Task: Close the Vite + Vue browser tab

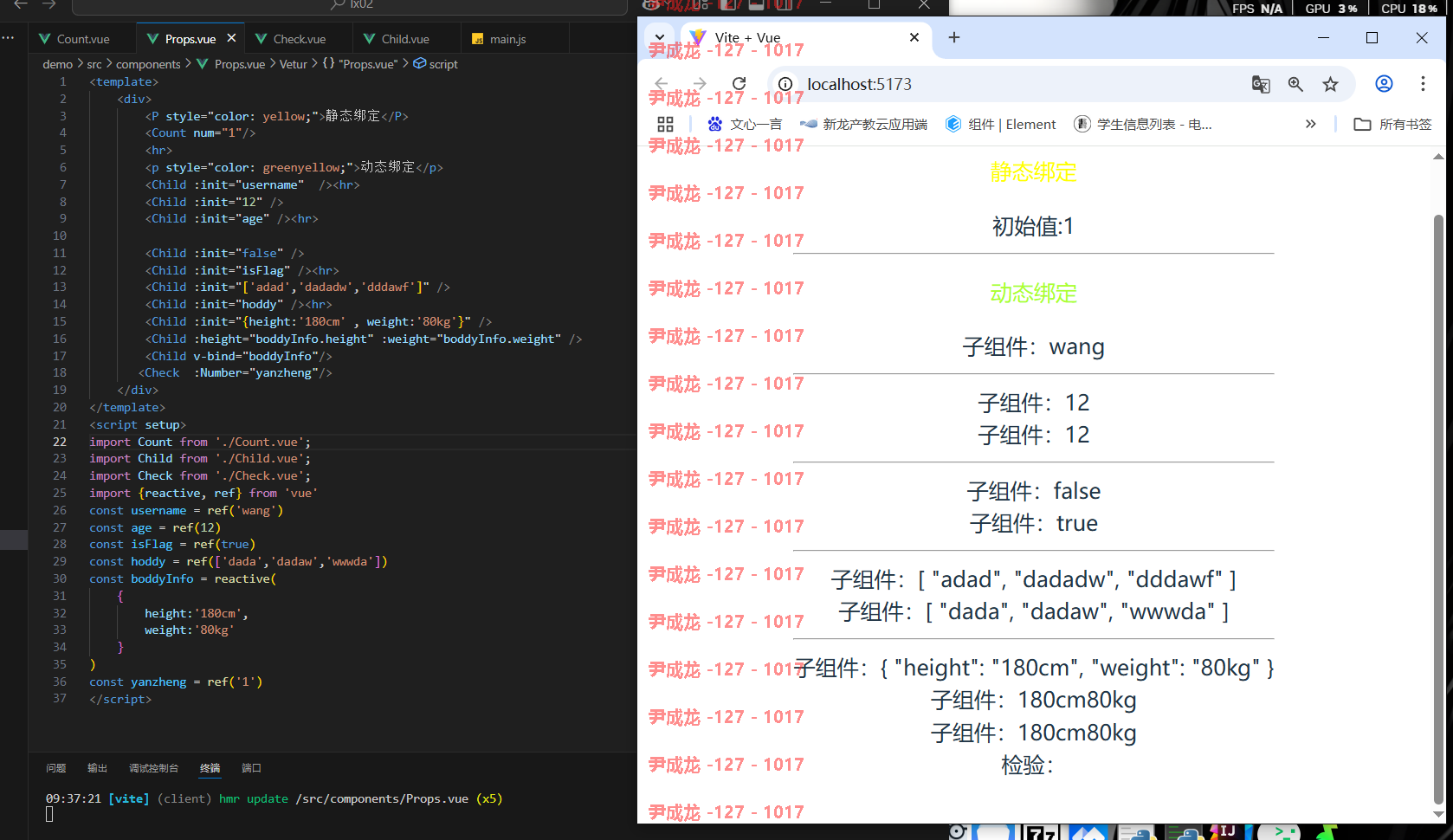Action: 914,37
